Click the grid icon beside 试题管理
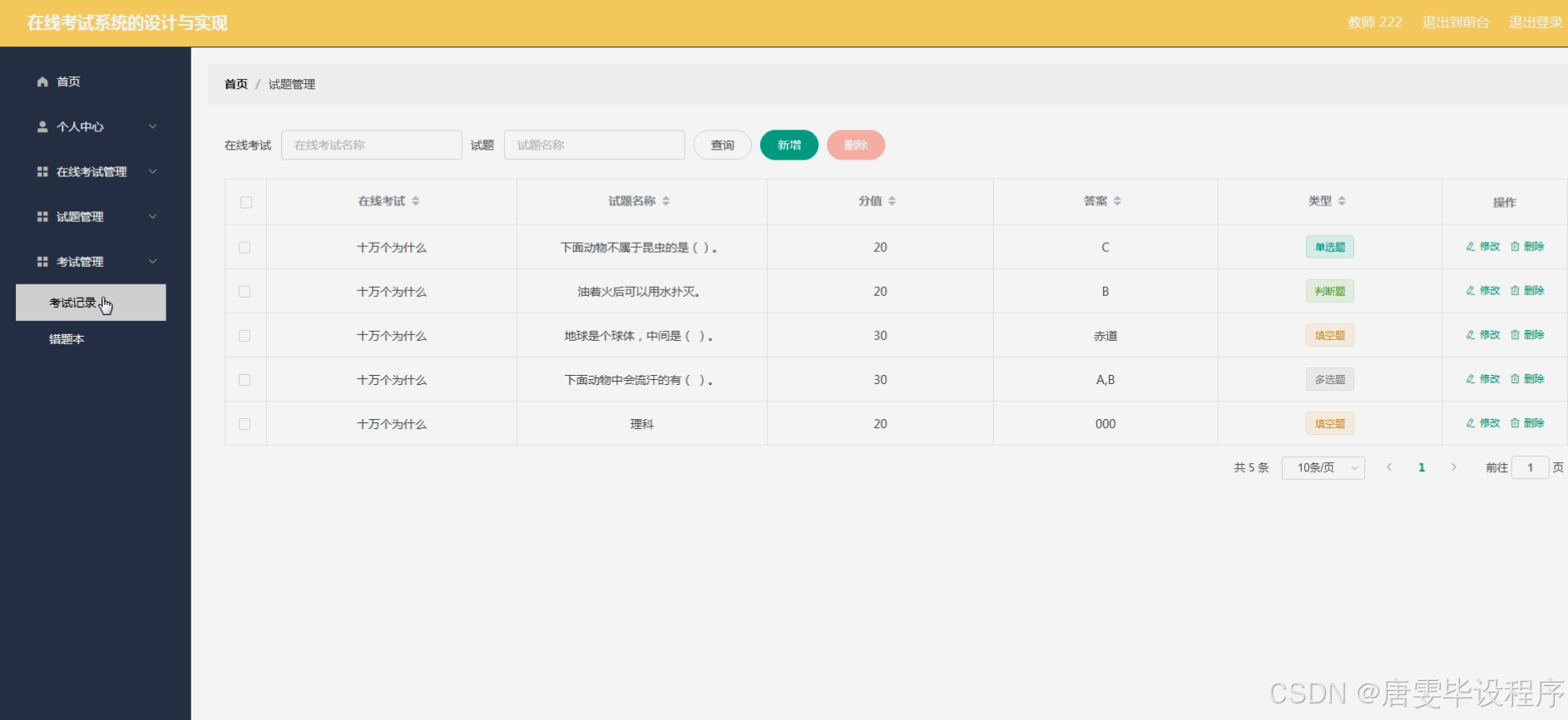1568x720 pixels. 42,216
